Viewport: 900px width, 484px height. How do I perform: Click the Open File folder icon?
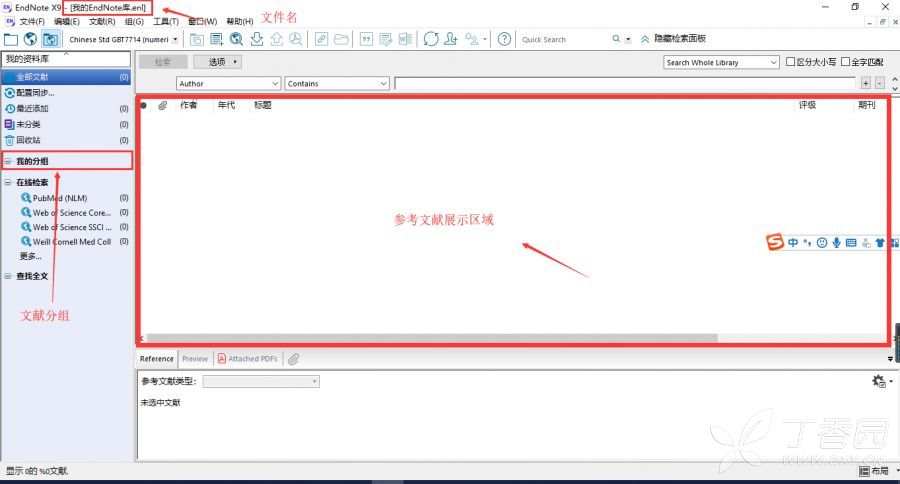coord(342,39)
